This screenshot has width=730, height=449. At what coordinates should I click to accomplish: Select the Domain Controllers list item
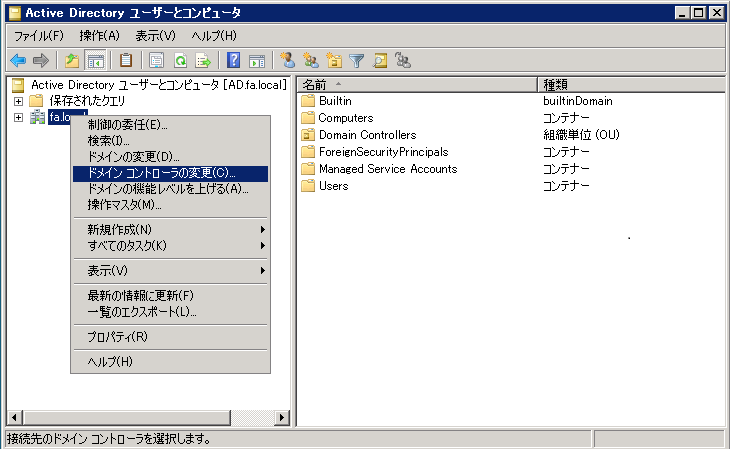(366, 135)
